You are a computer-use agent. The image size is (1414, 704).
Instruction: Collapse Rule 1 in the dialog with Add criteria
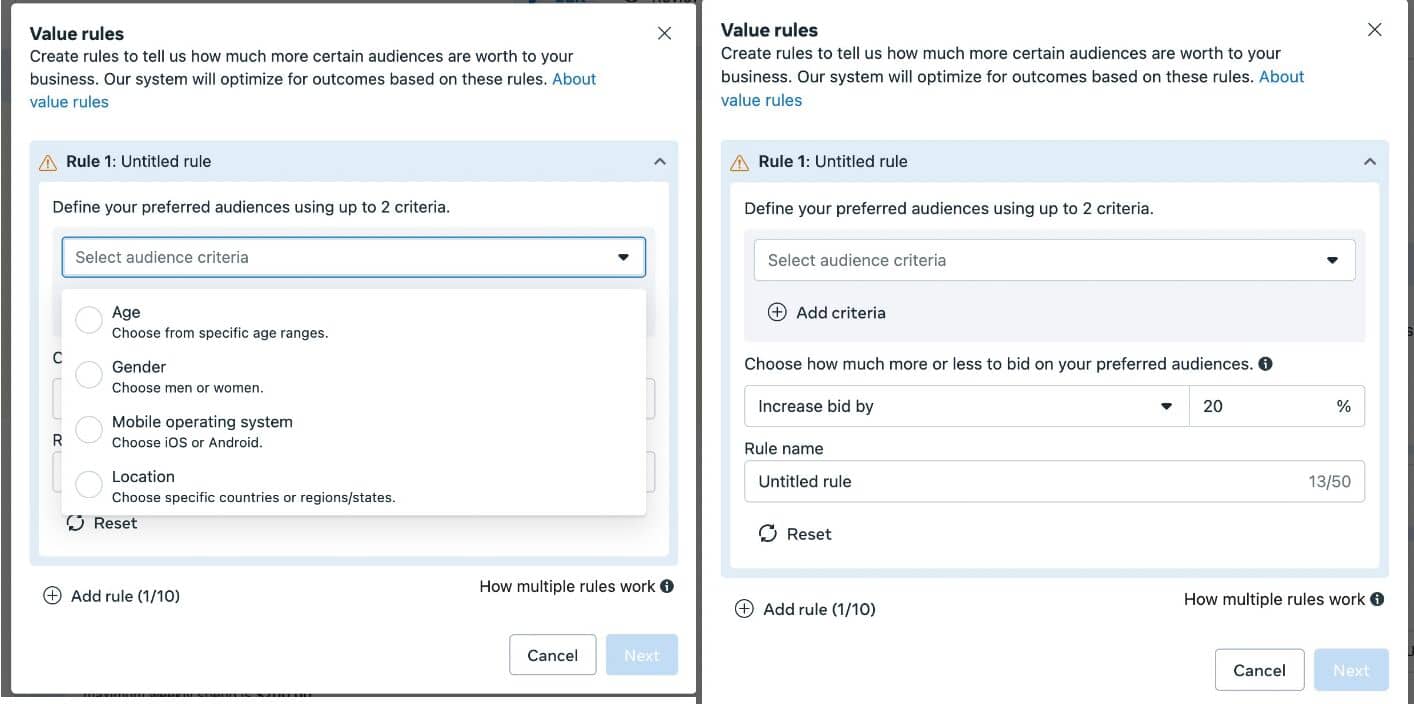[1369, 161]
